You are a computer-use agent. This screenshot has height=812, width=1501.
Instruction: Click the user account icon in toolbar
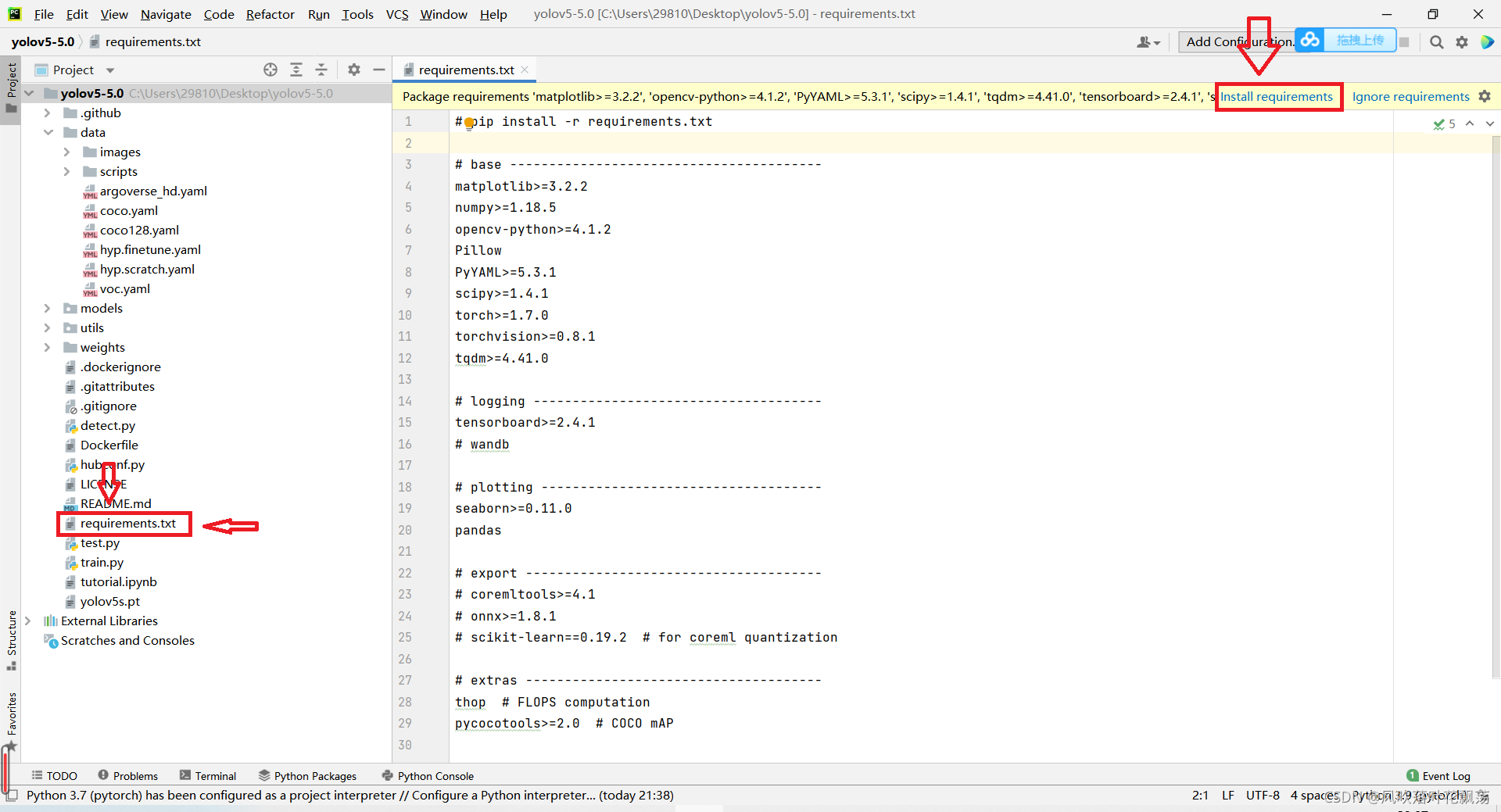pos(1148,42)
